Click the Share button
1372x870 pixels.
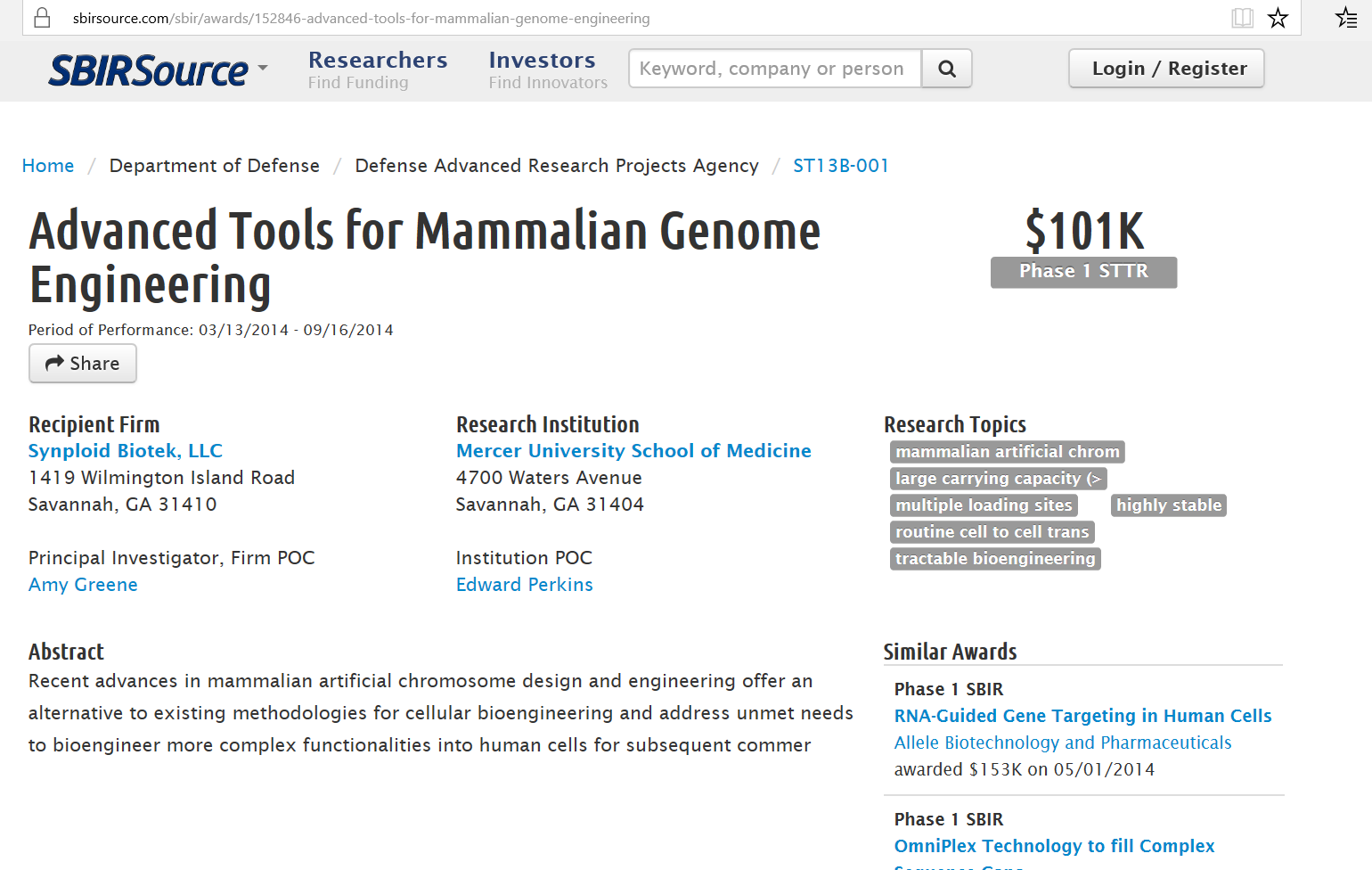(83, 364)
